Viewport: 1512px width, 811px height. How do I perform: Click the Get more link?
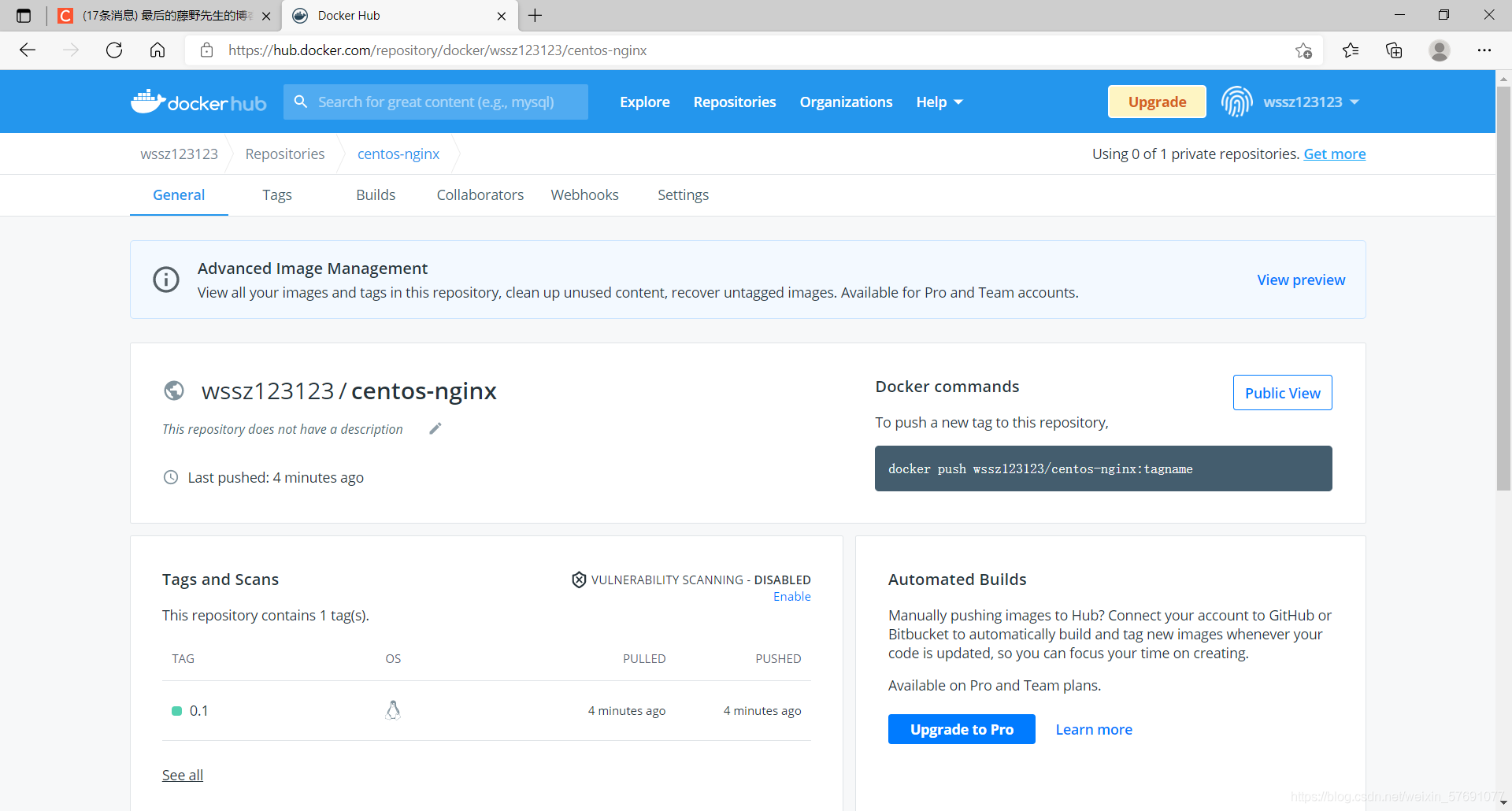coord(1335,154)
